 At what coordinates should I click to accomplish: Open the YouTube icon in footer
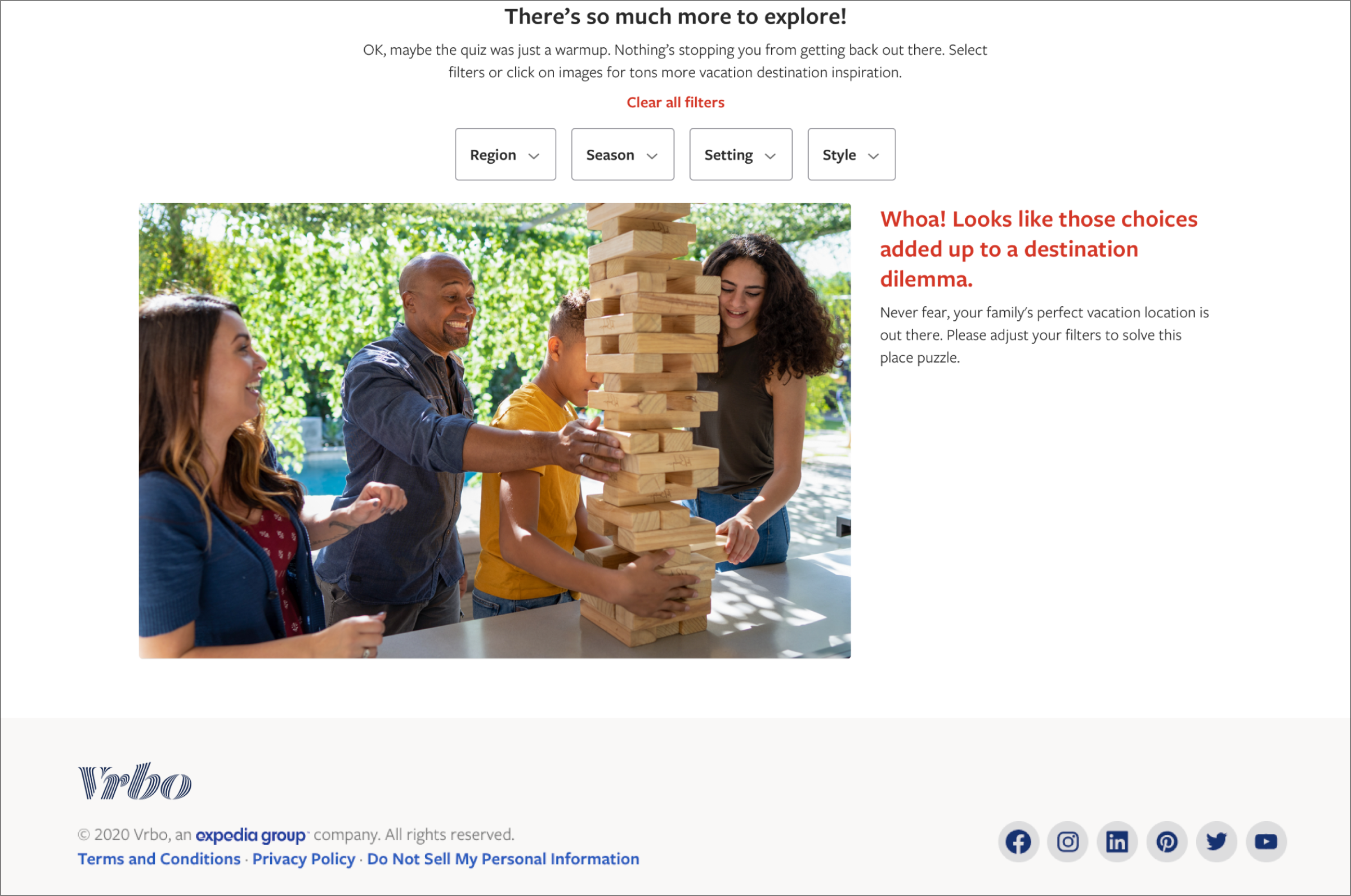coord(1267,842)
